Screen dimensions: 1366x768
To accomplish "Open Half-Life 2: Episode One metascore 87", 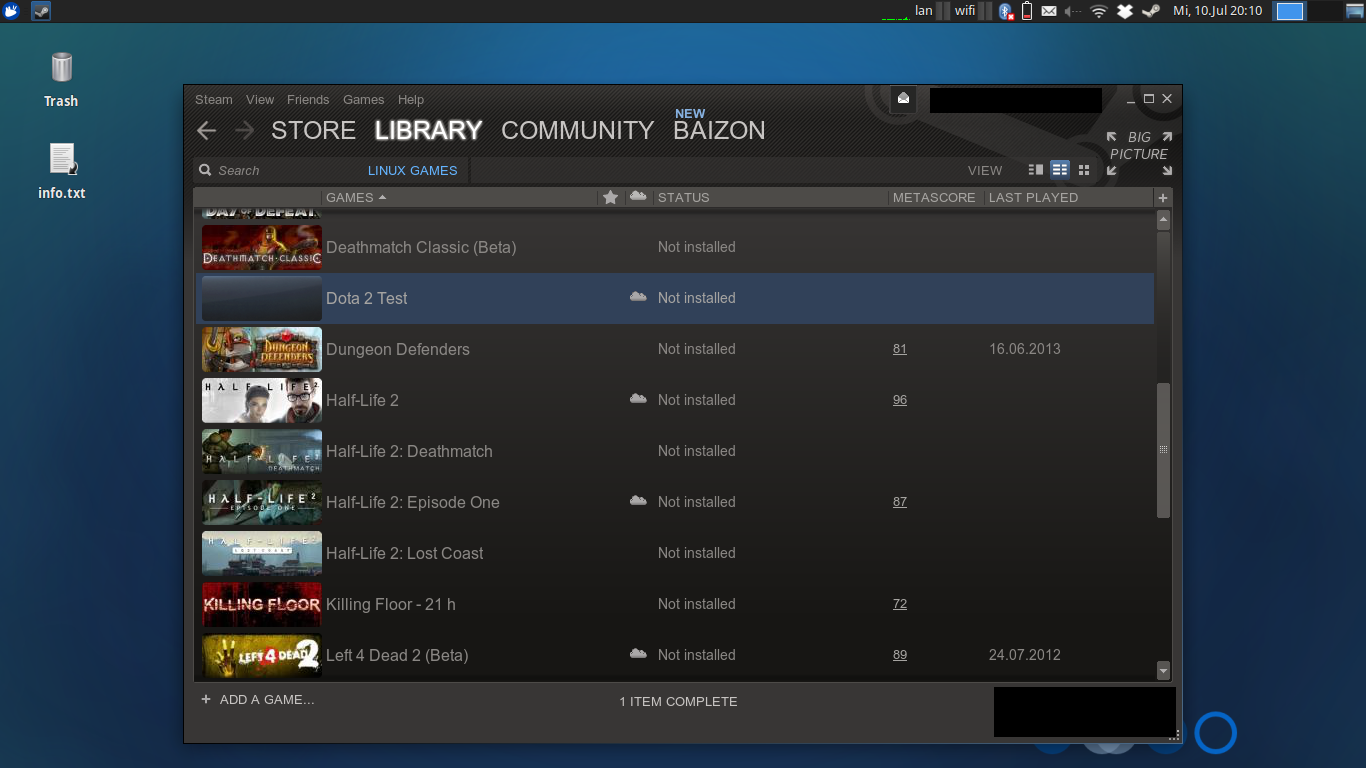I will [900, 502].
